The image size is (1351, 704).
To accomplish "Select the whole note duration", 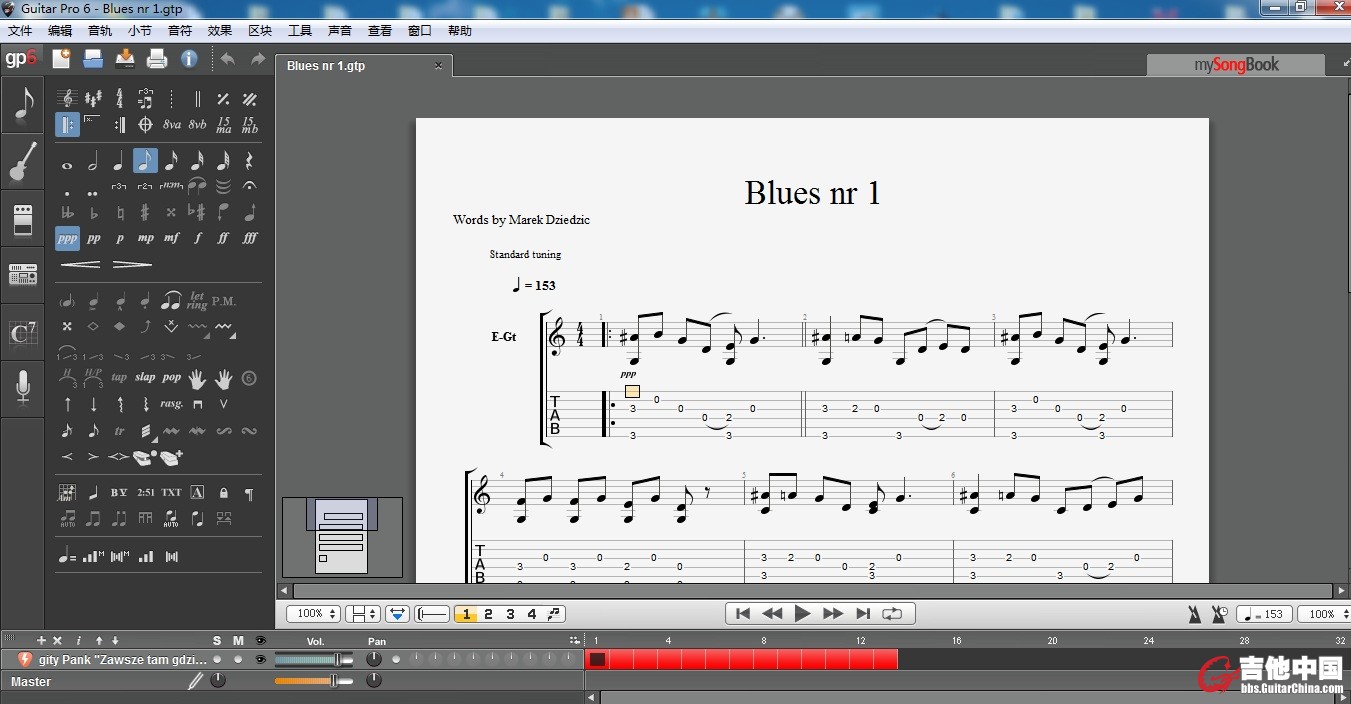I will pos(67,162).
